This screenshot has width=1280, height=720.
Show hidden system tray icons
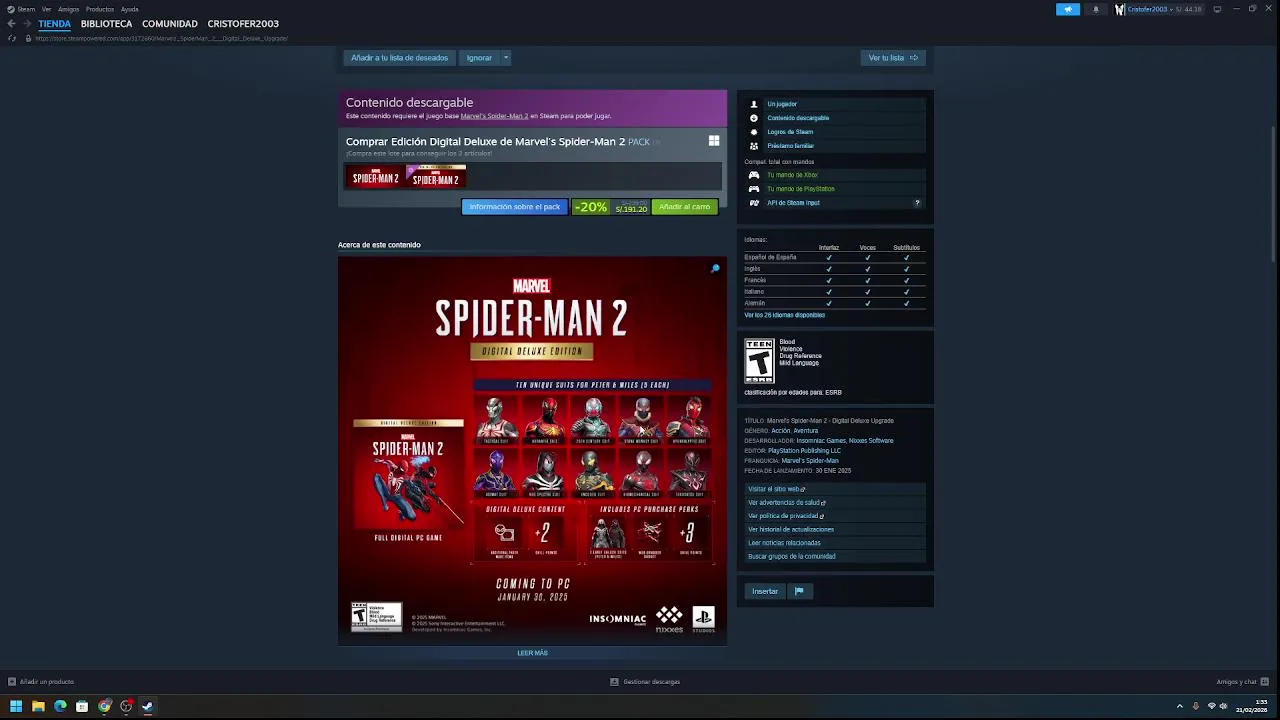[1179, 706]
